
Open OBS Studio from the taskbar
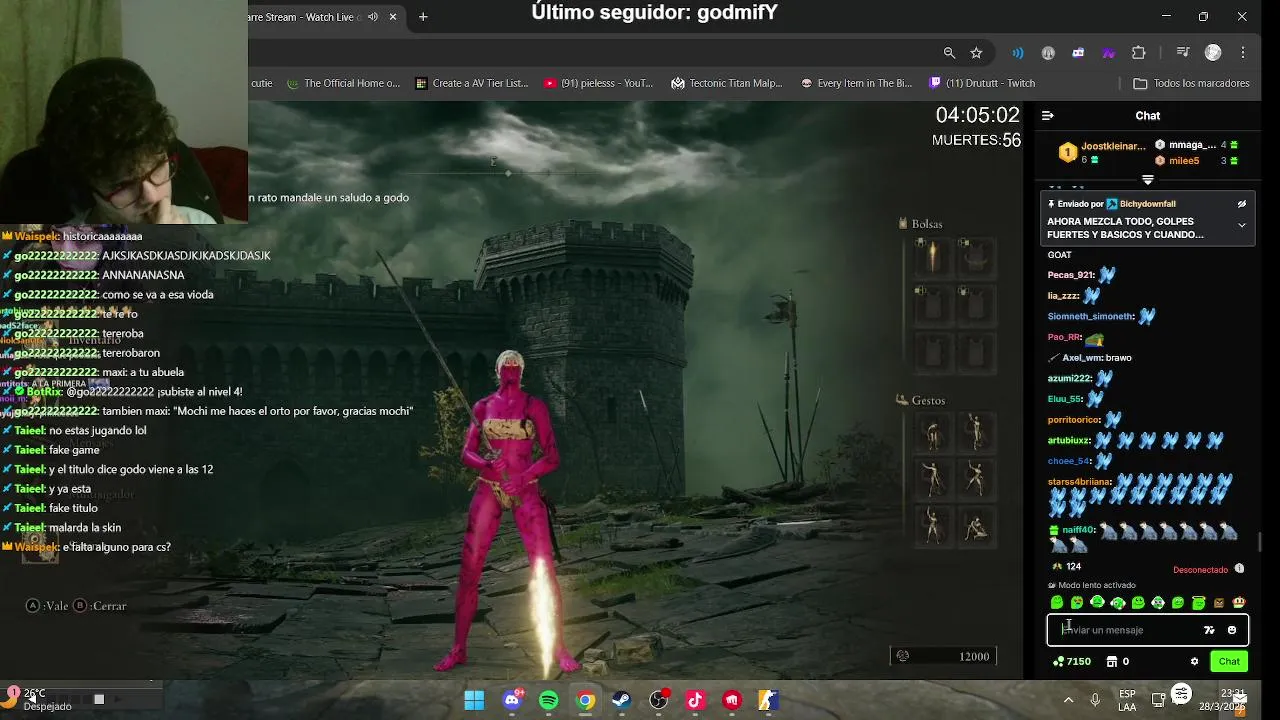point(659,700)
